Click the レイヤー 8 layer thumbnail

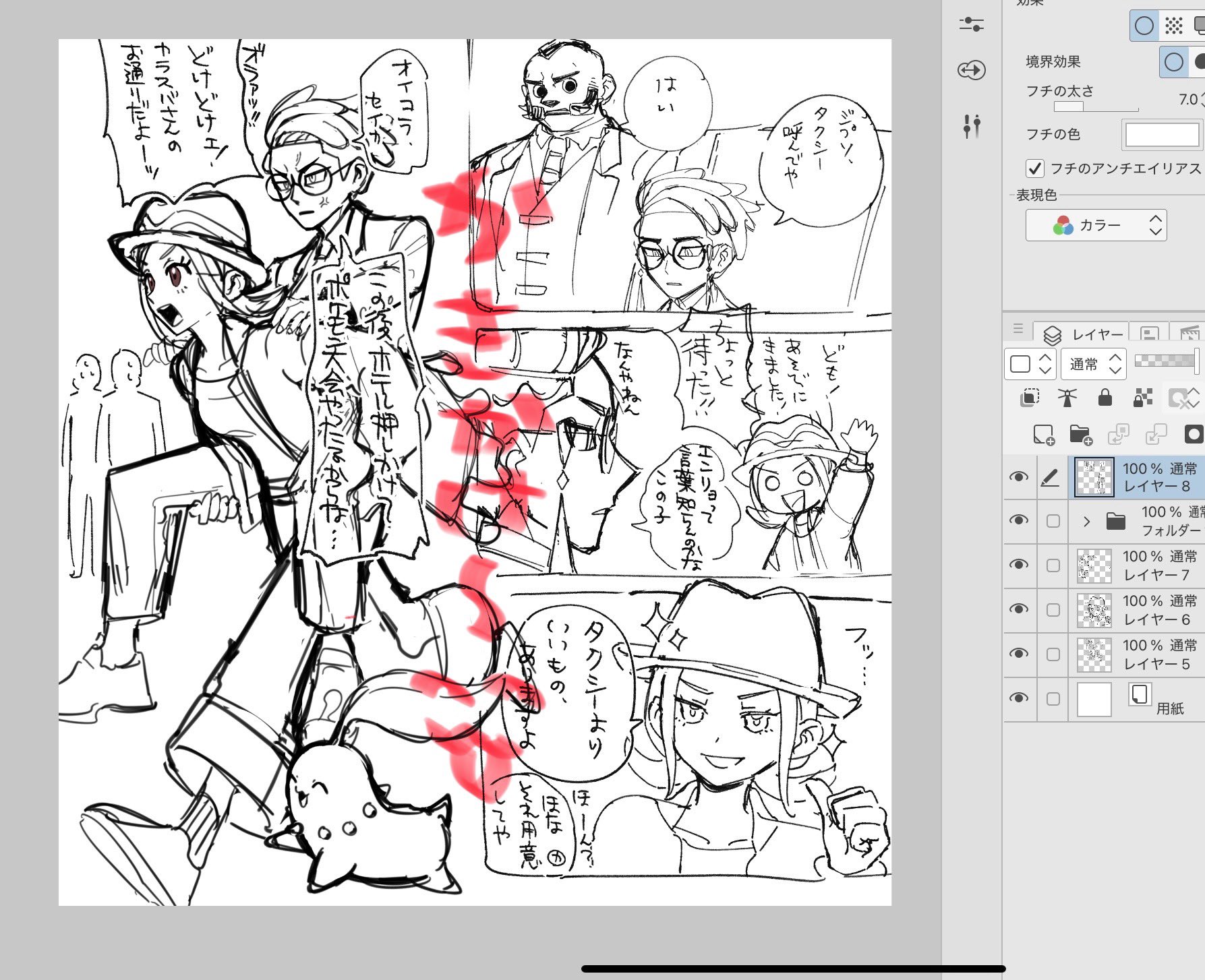pos(1094,477)
